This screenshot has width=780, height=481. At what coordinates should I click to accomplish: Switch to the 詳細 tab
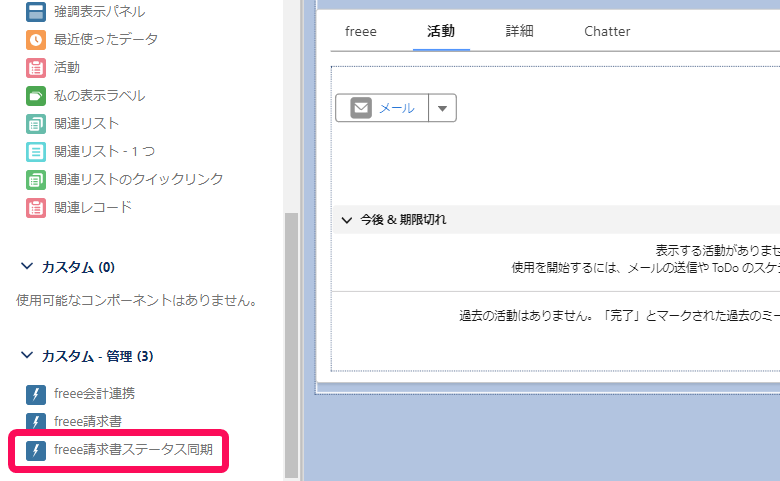[519, 31]
